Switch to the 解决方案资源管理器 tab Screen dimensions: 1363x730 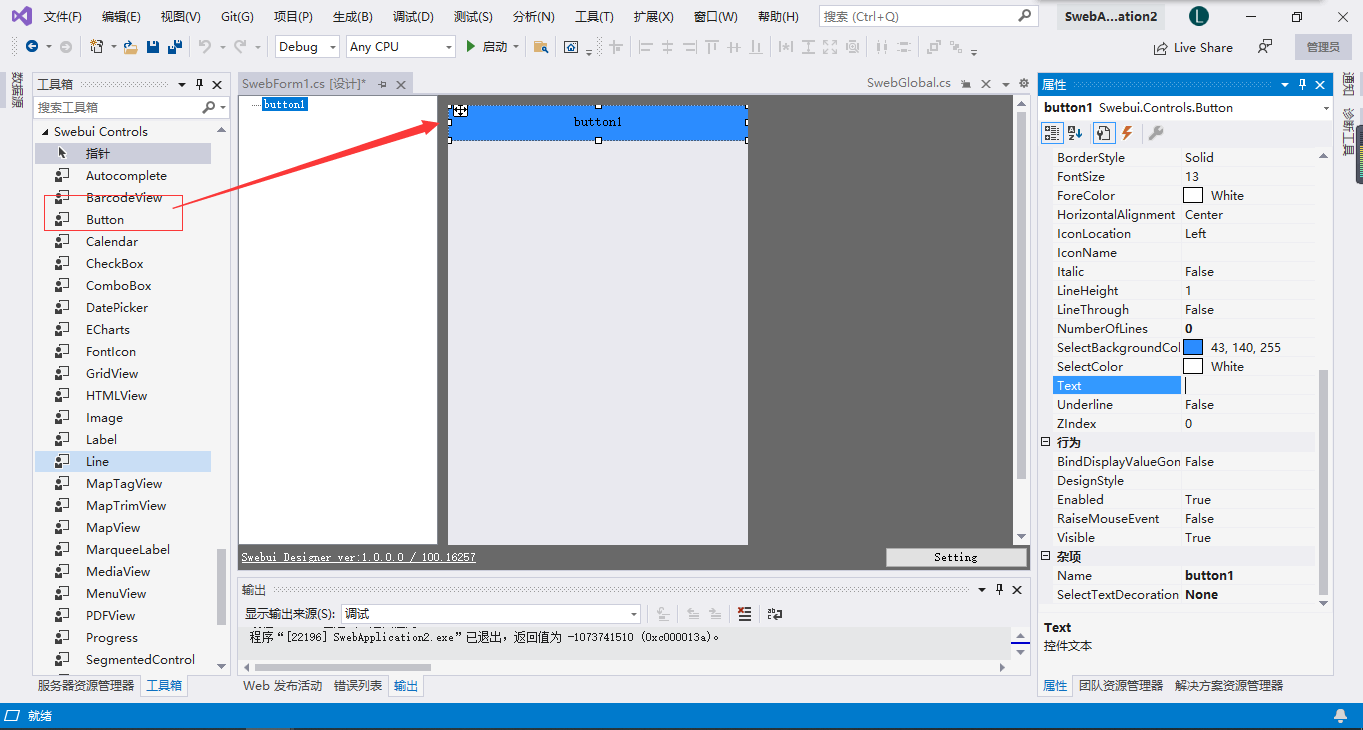pyautogui.click(x=1229, y=686)
